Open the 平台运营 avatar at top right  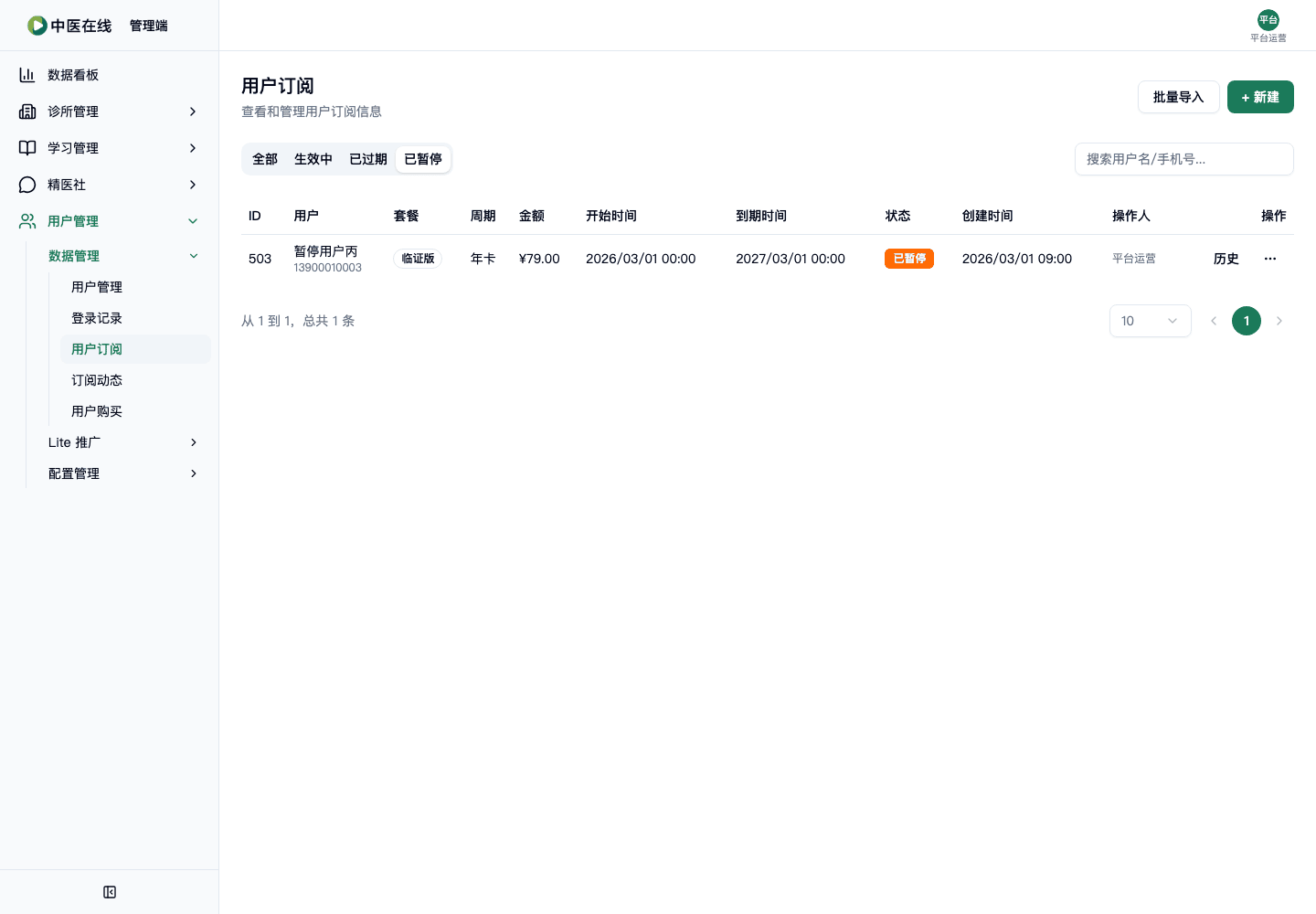click(x=1268, y=20)
